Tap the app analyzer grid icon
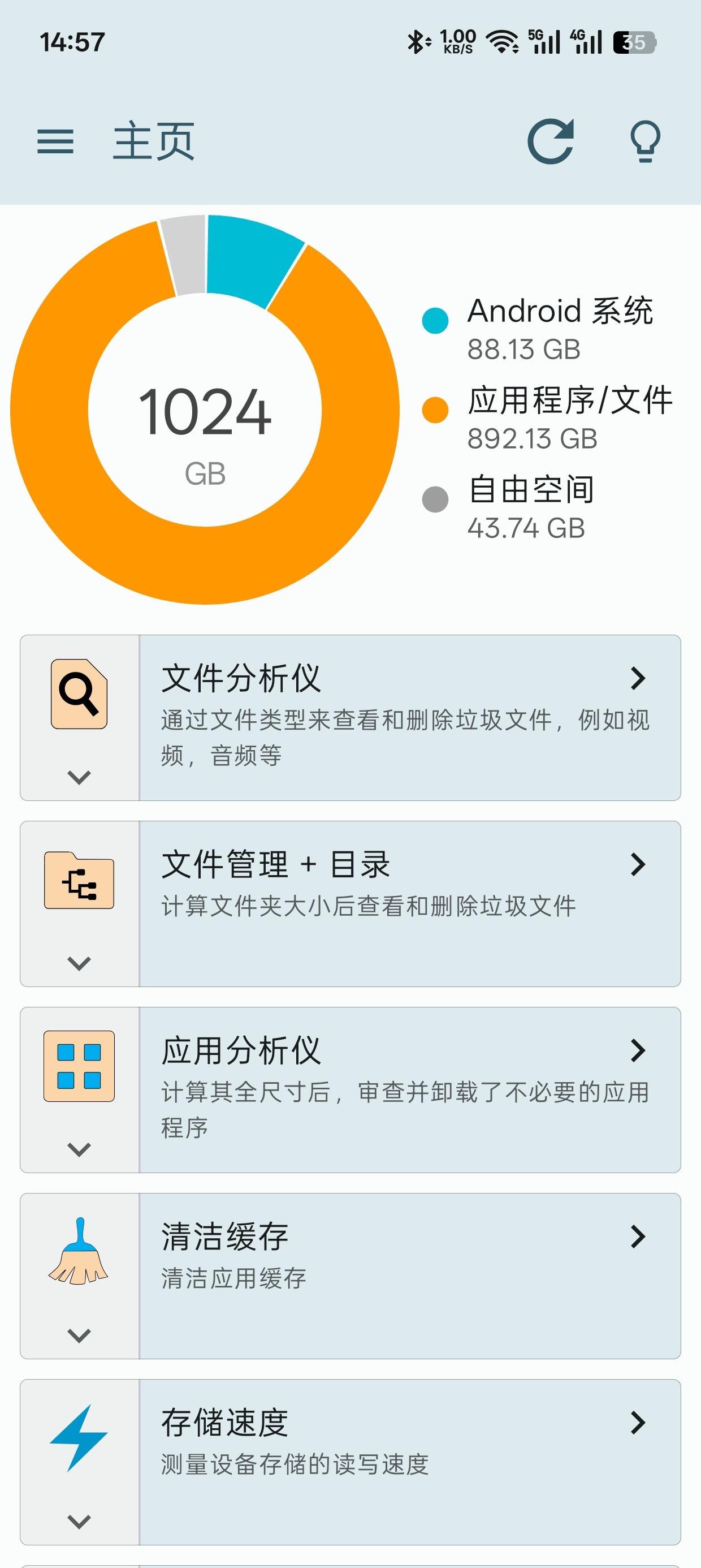 (79, 1066)
